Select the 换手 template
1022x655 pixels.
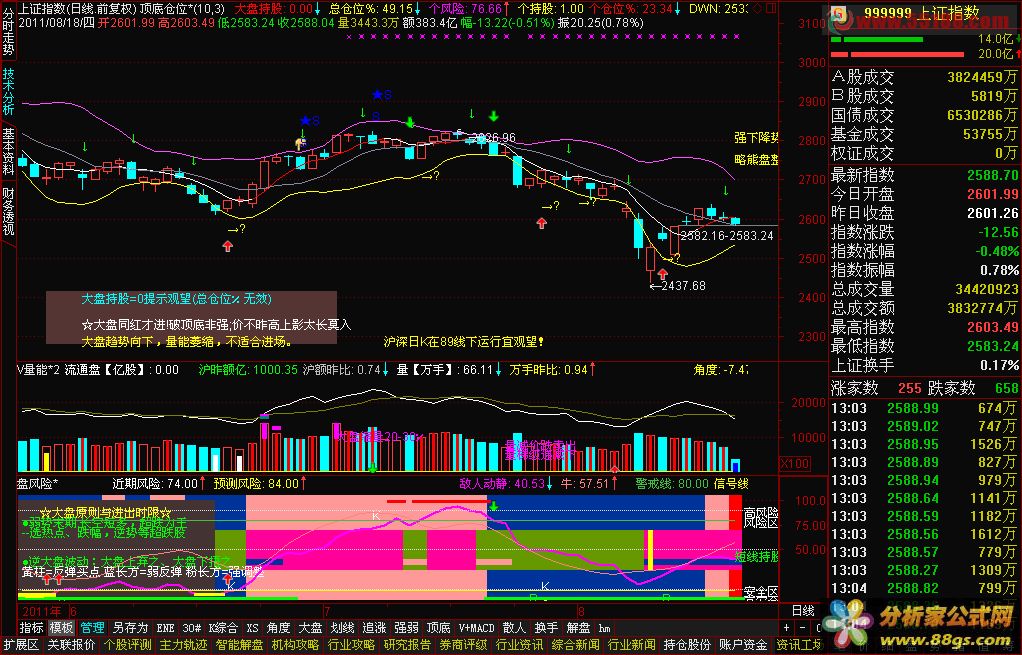tap(546, 628)
